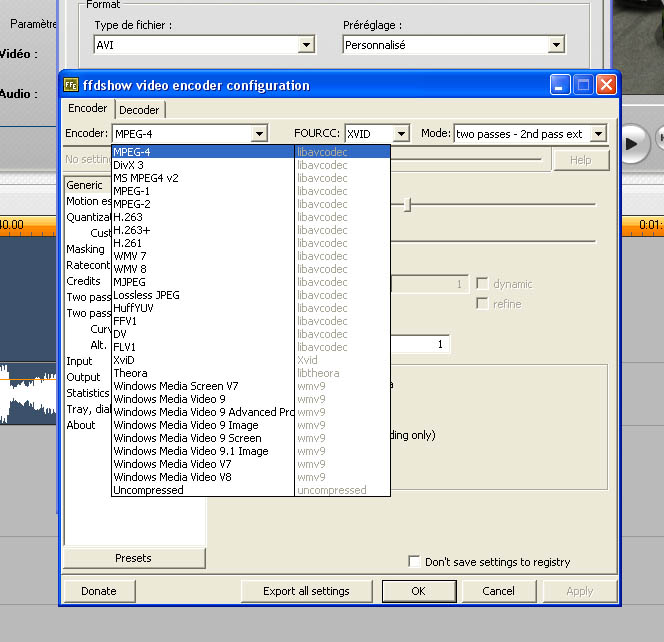Screen dimensions: 664x642
Task: Minimize the ffdshow configuration window
Action: [560, 85]
